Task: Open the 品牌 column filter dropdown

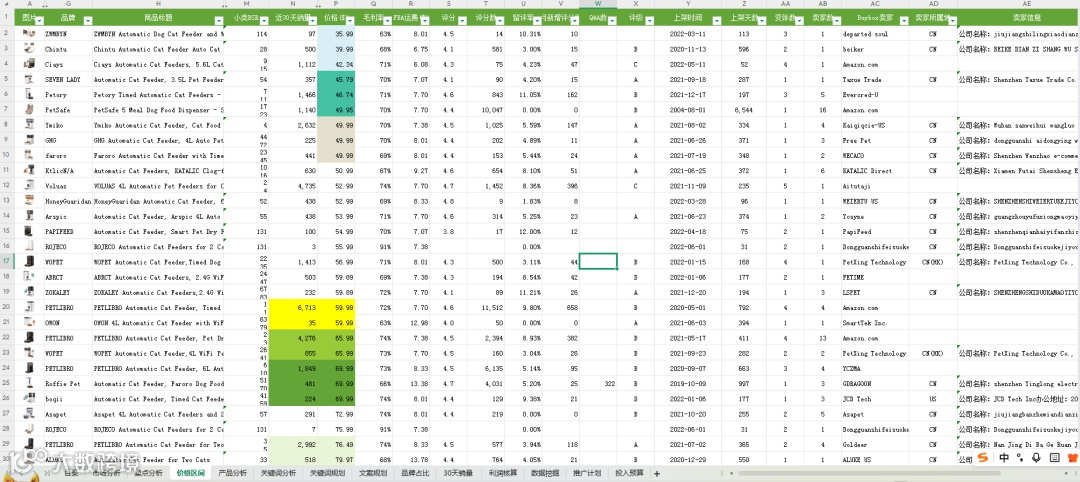Action: pyautogui.click(x=85, y=21)
